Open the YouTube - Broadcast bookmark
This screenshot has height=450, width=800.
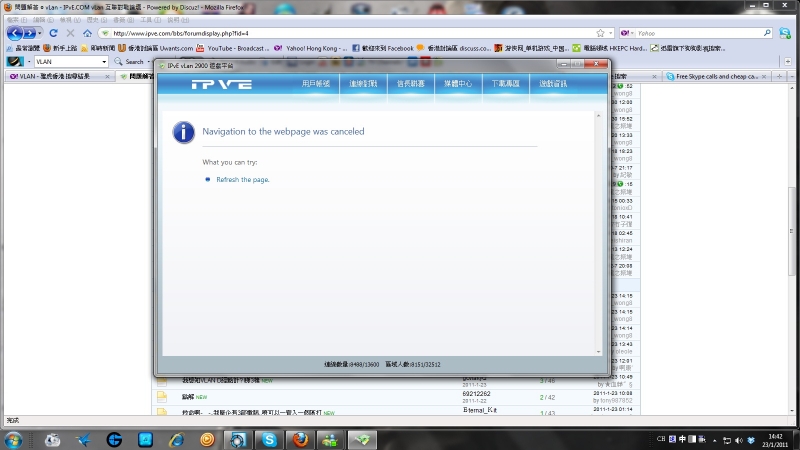click(233, 48)
